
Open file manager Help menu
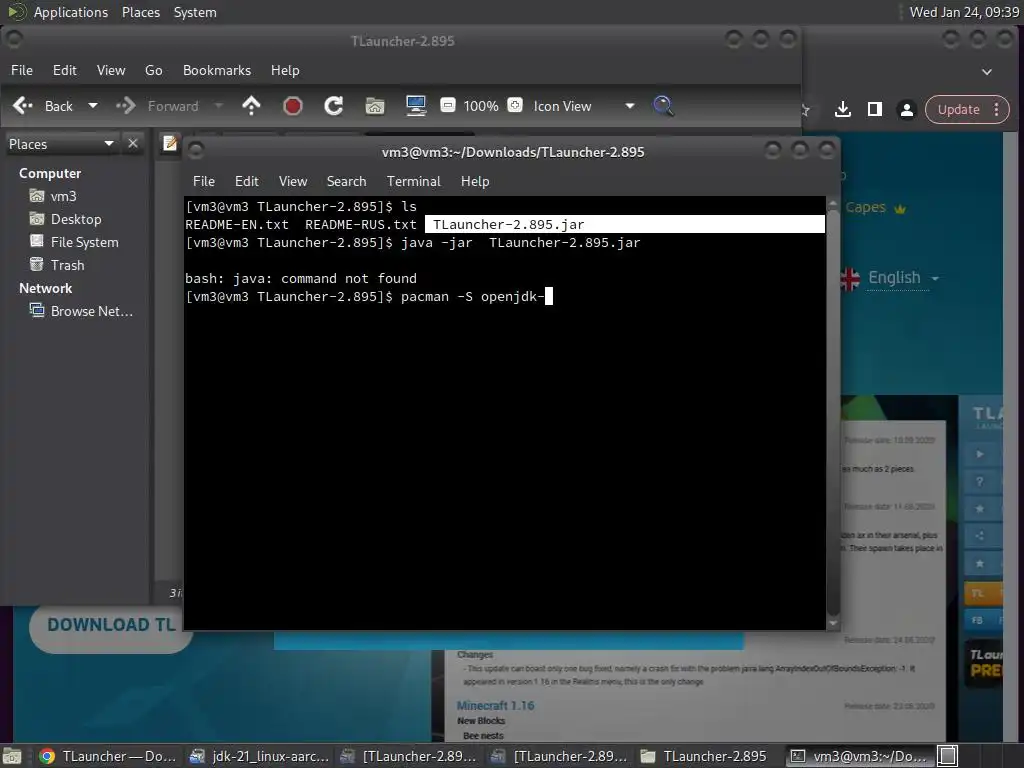click(285, 70)
